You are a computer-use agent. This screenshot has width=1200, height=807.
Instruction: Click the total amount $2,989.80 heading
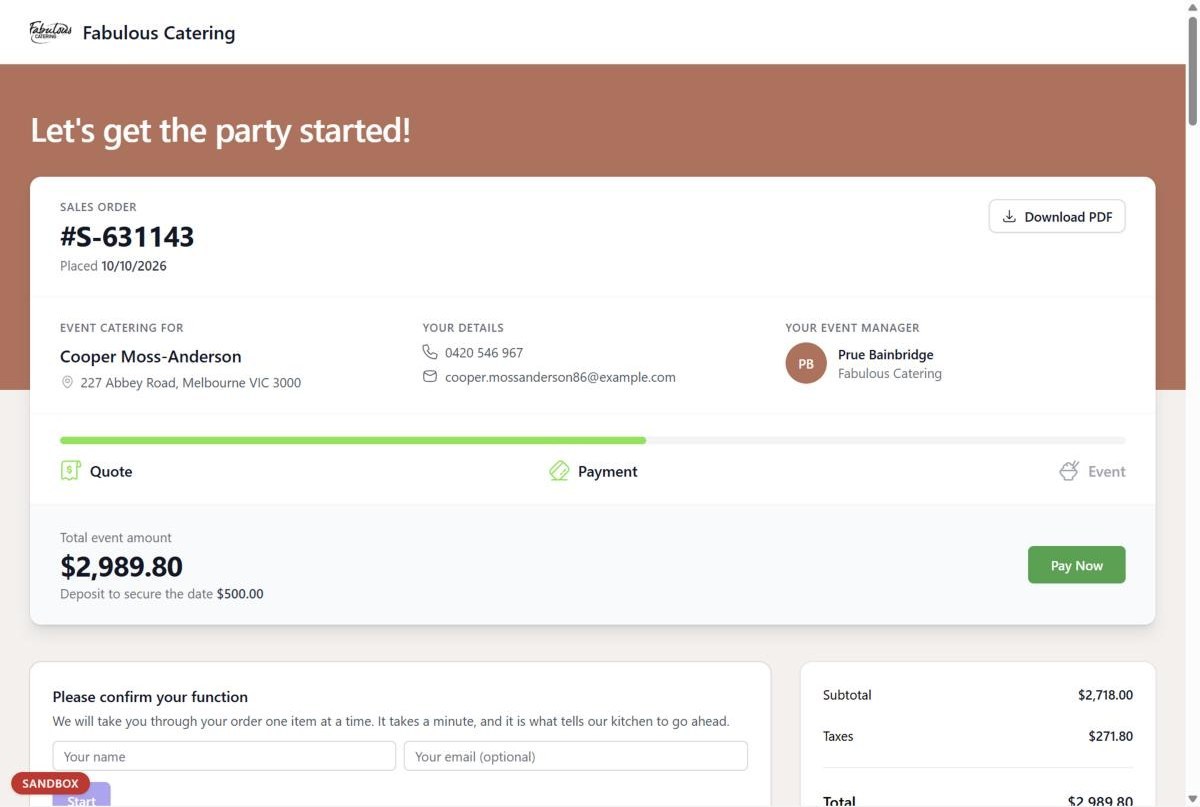tap(121, 566)
